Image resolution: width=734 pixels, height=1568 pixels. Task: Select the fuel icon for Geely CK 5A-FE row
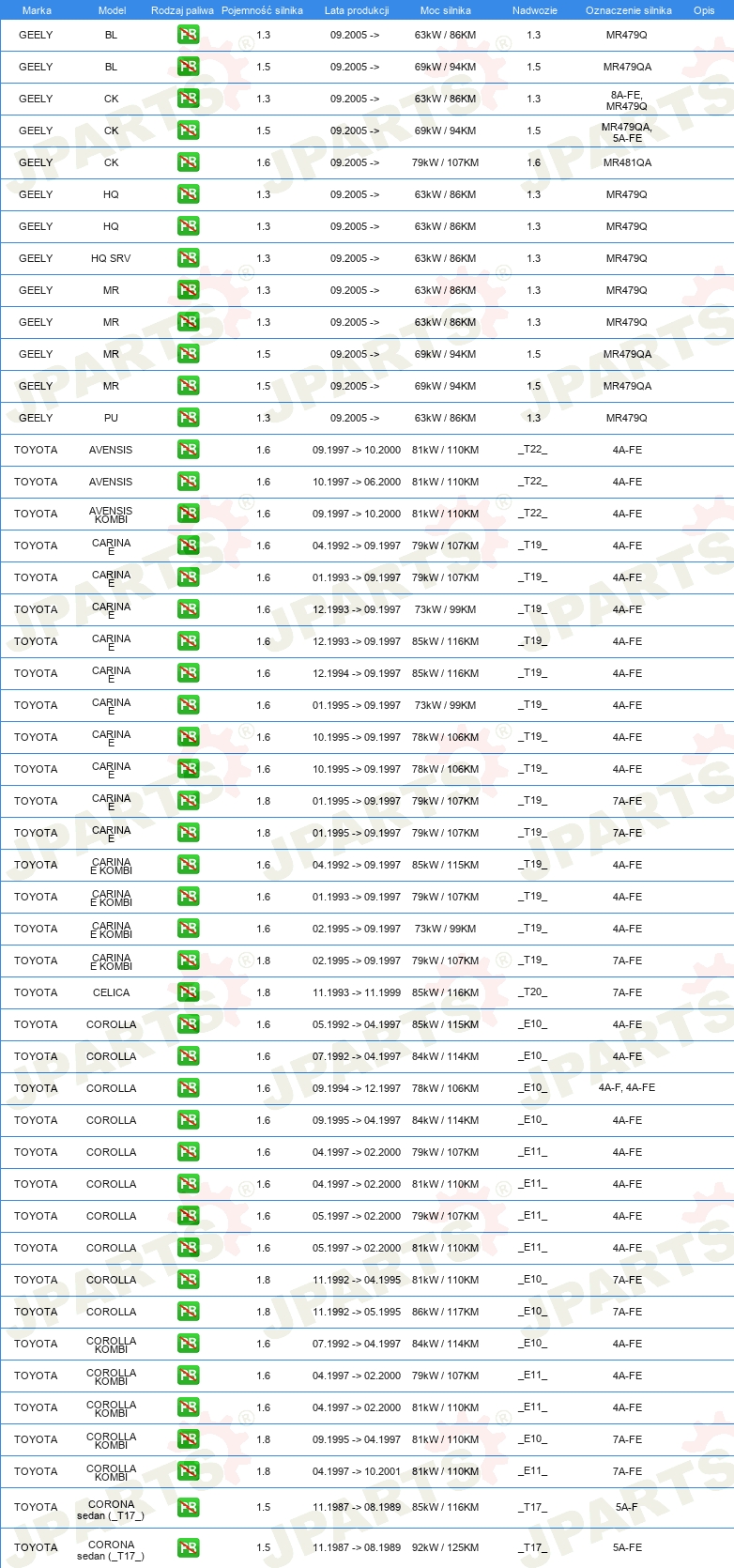coord(188,131)
